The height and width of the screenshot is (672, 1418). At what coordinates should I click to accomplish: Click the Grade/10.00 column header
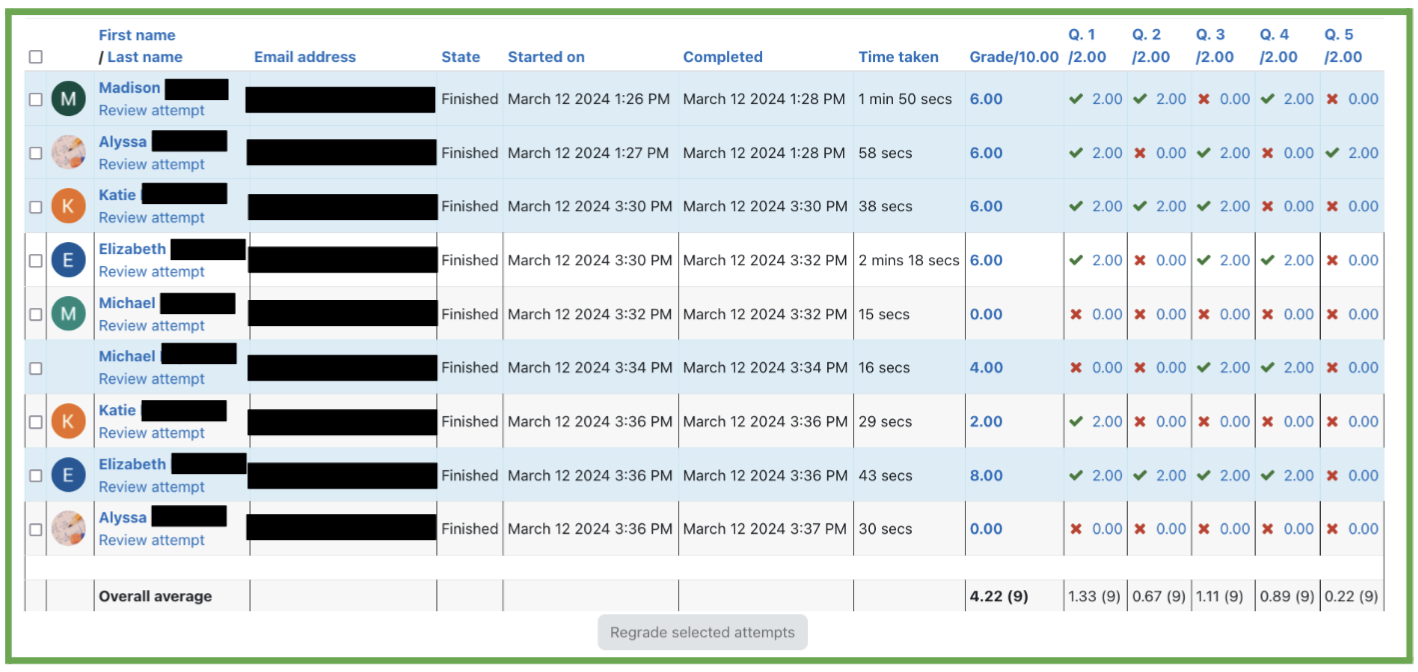[x=1013, y=57]
